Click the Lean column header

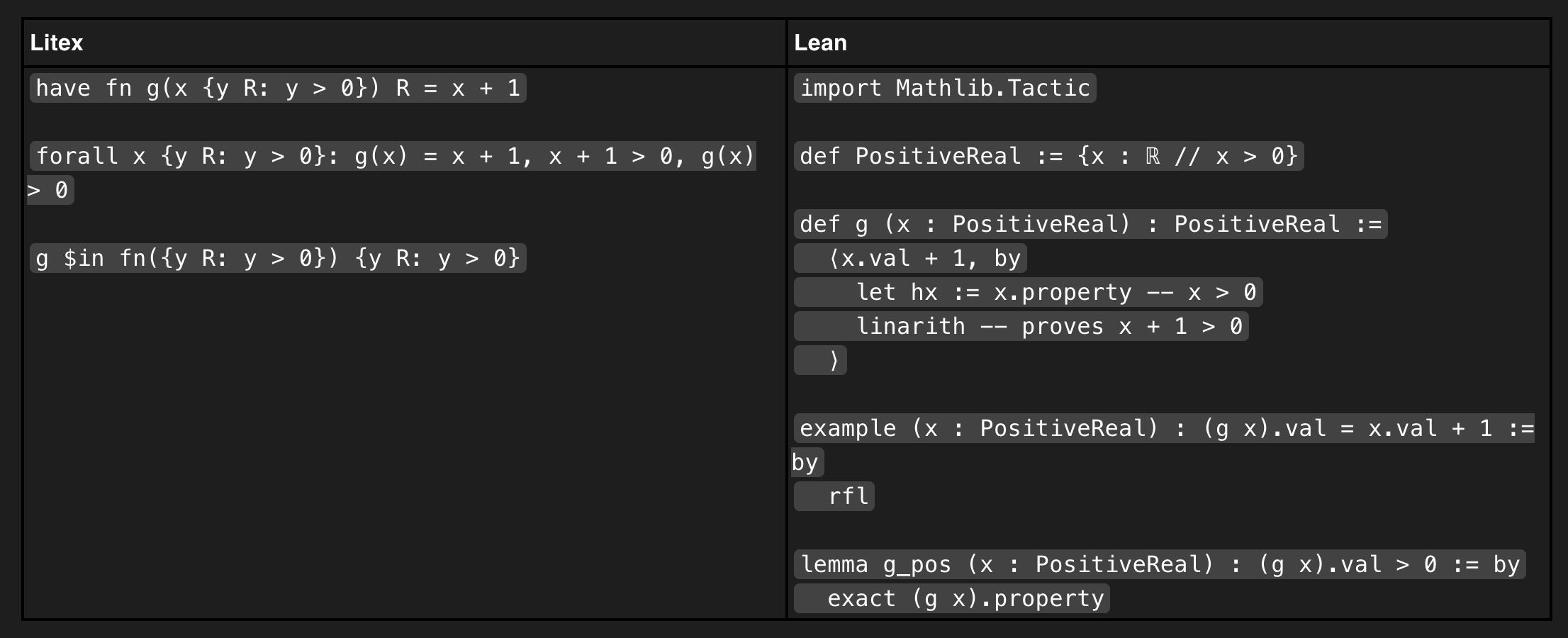(820, 43)
